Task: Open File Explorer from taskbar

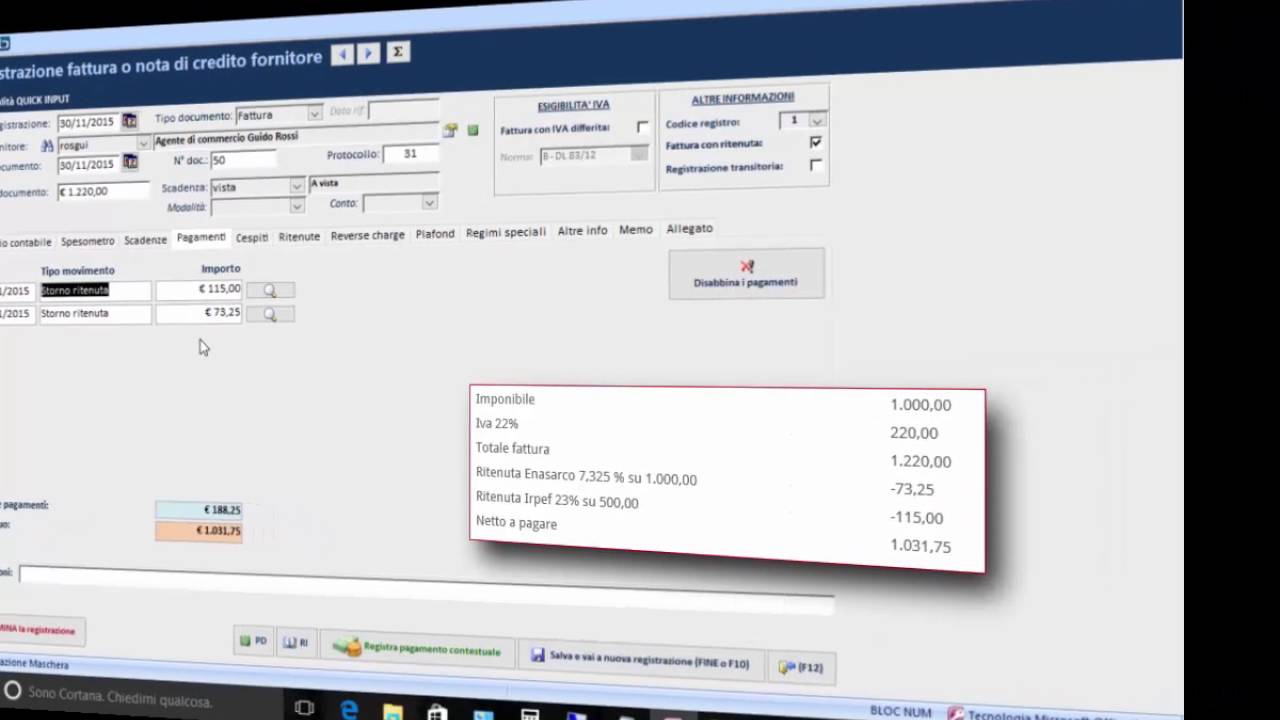Action: point(393,711)
